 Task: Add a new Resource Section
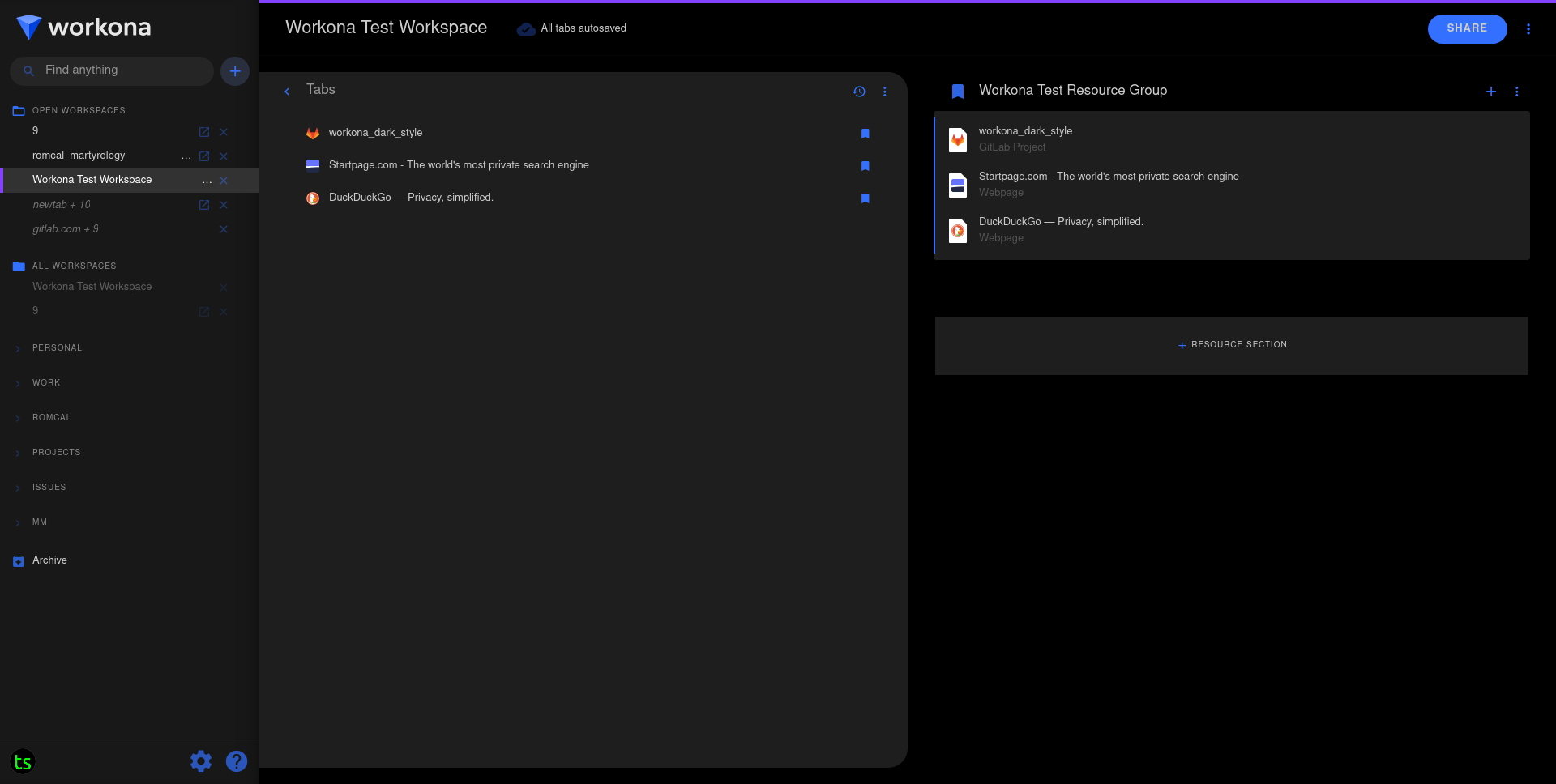tap(1232, 345)
